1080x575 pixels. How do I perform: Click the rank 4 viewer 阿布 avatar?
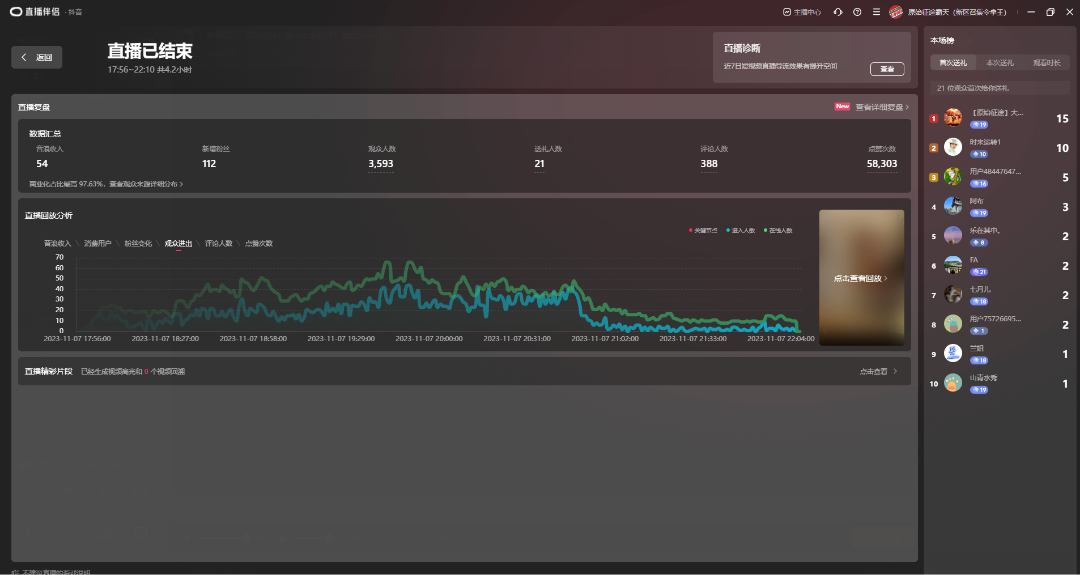[x=953, y=206]
